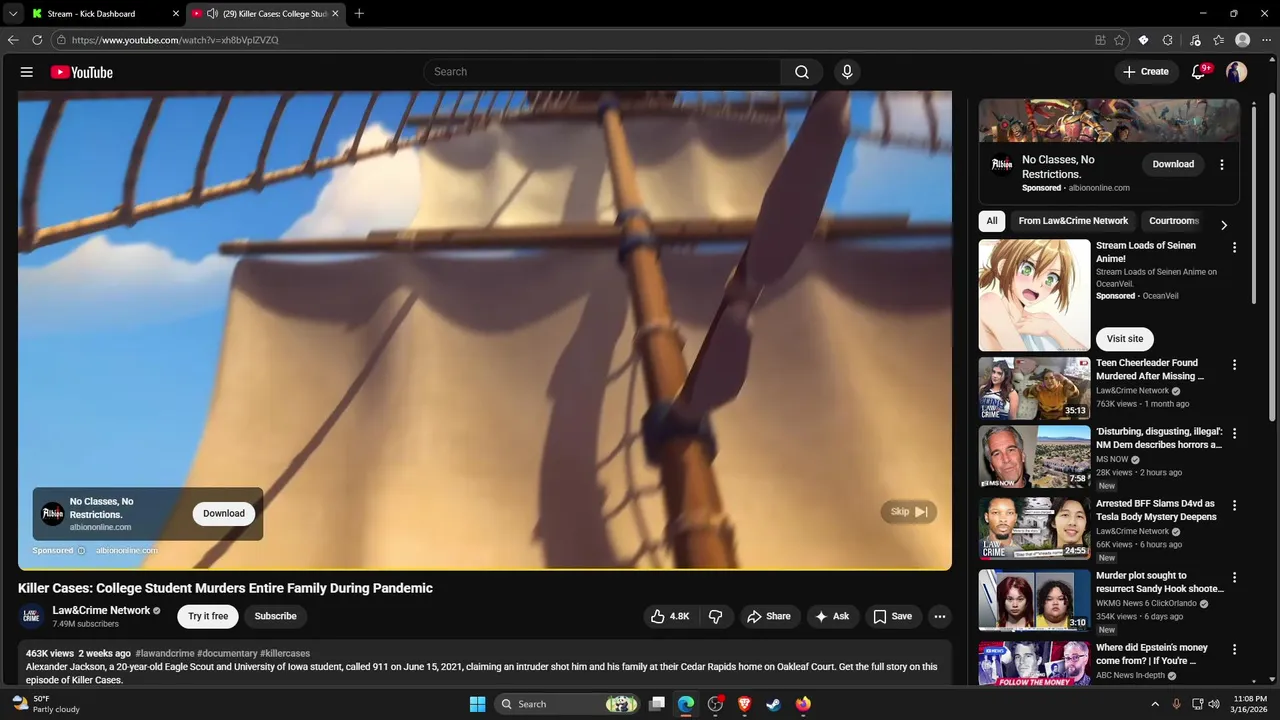1280x720 pixels.
Task: Open options for the MS NOW video
Action: tap(1234, 433)
